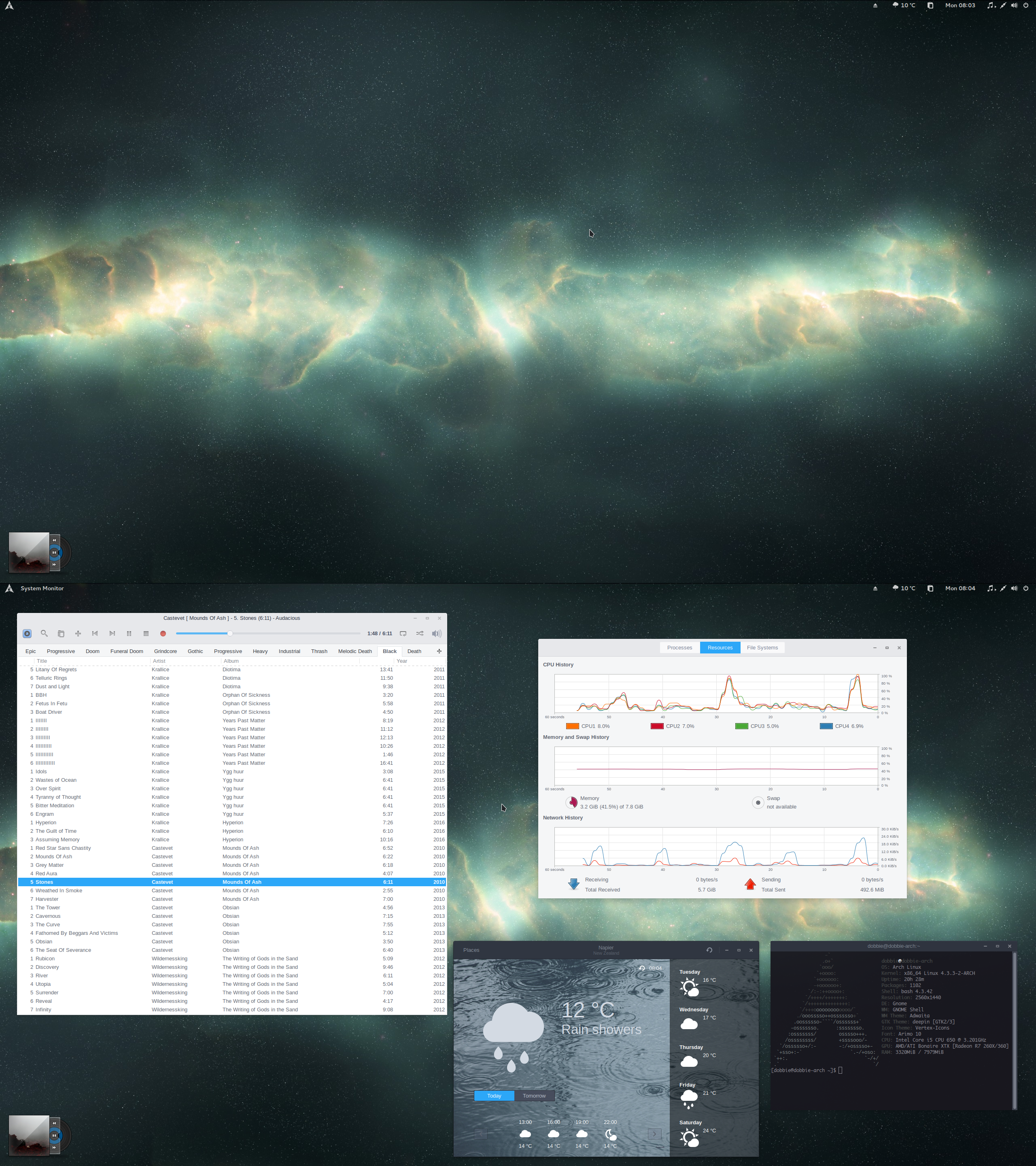The width and height of the screenshot is (1036, 1166).
Task: Pause playback in Audacious
Action: [x=129, y=633]
